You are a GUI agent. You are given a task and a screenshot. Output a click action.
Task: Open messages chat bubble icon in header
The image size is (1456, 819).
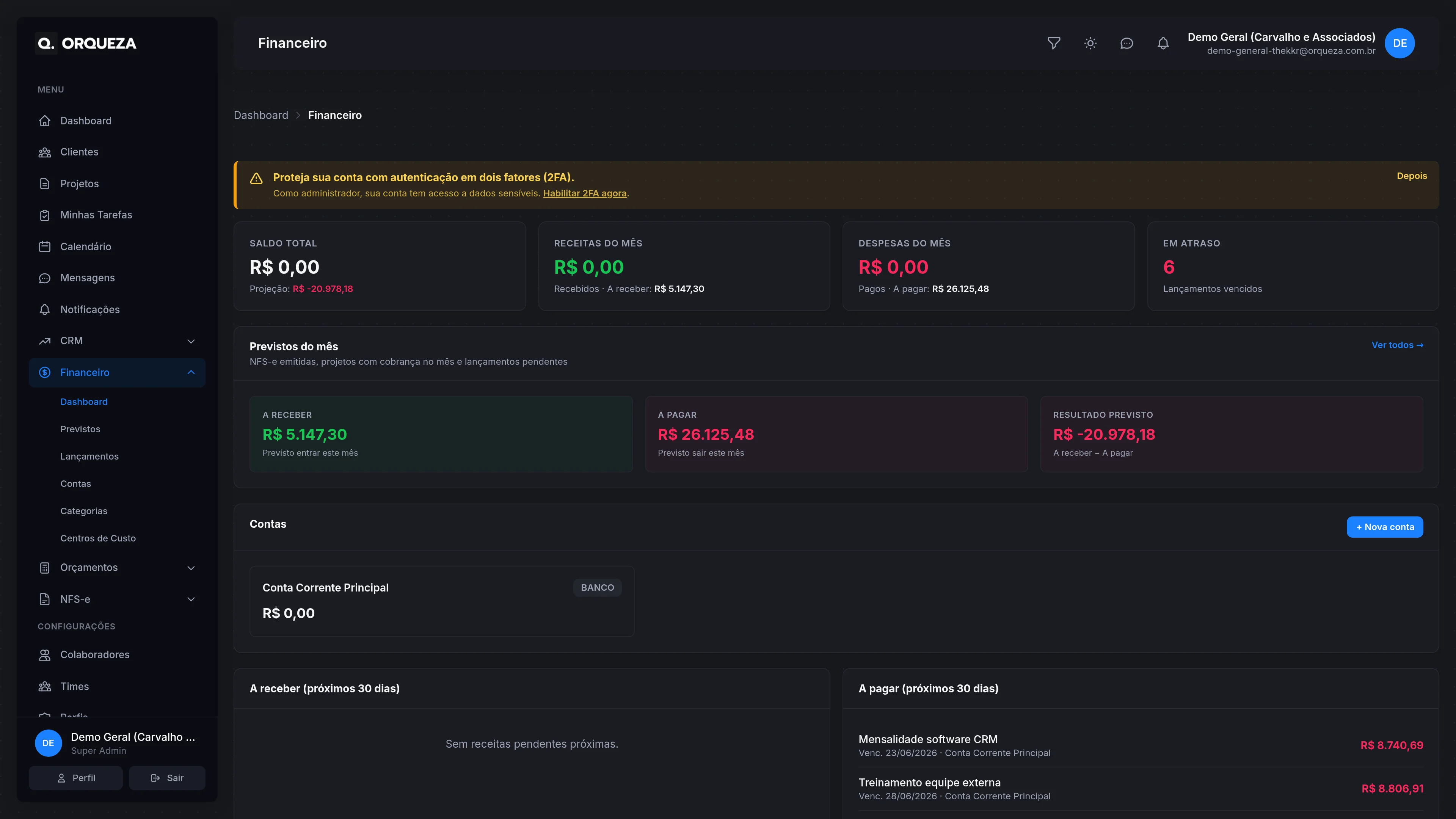click(x=1127, y=44)
